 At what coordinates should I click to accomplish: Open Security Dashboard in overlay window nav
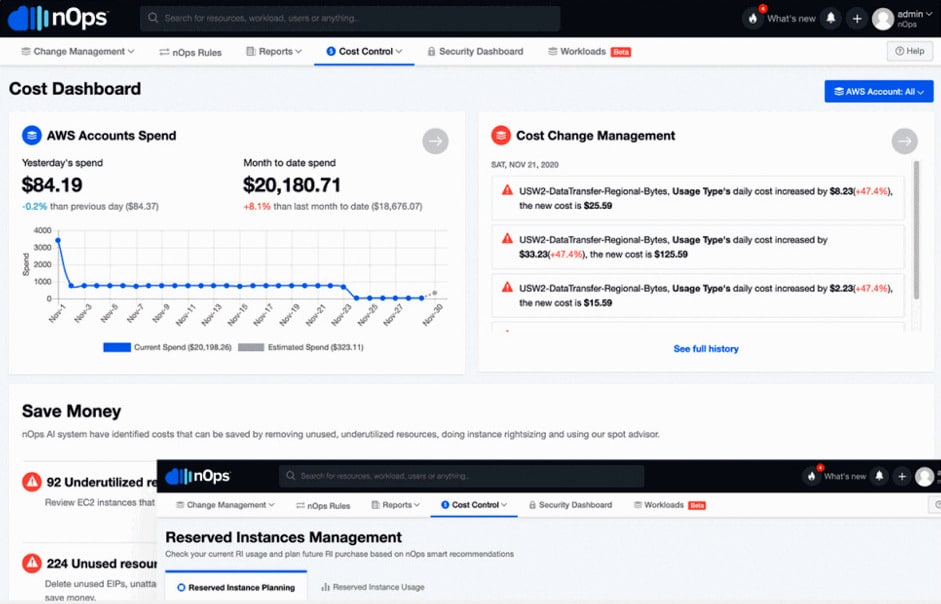tap(570, 505)
